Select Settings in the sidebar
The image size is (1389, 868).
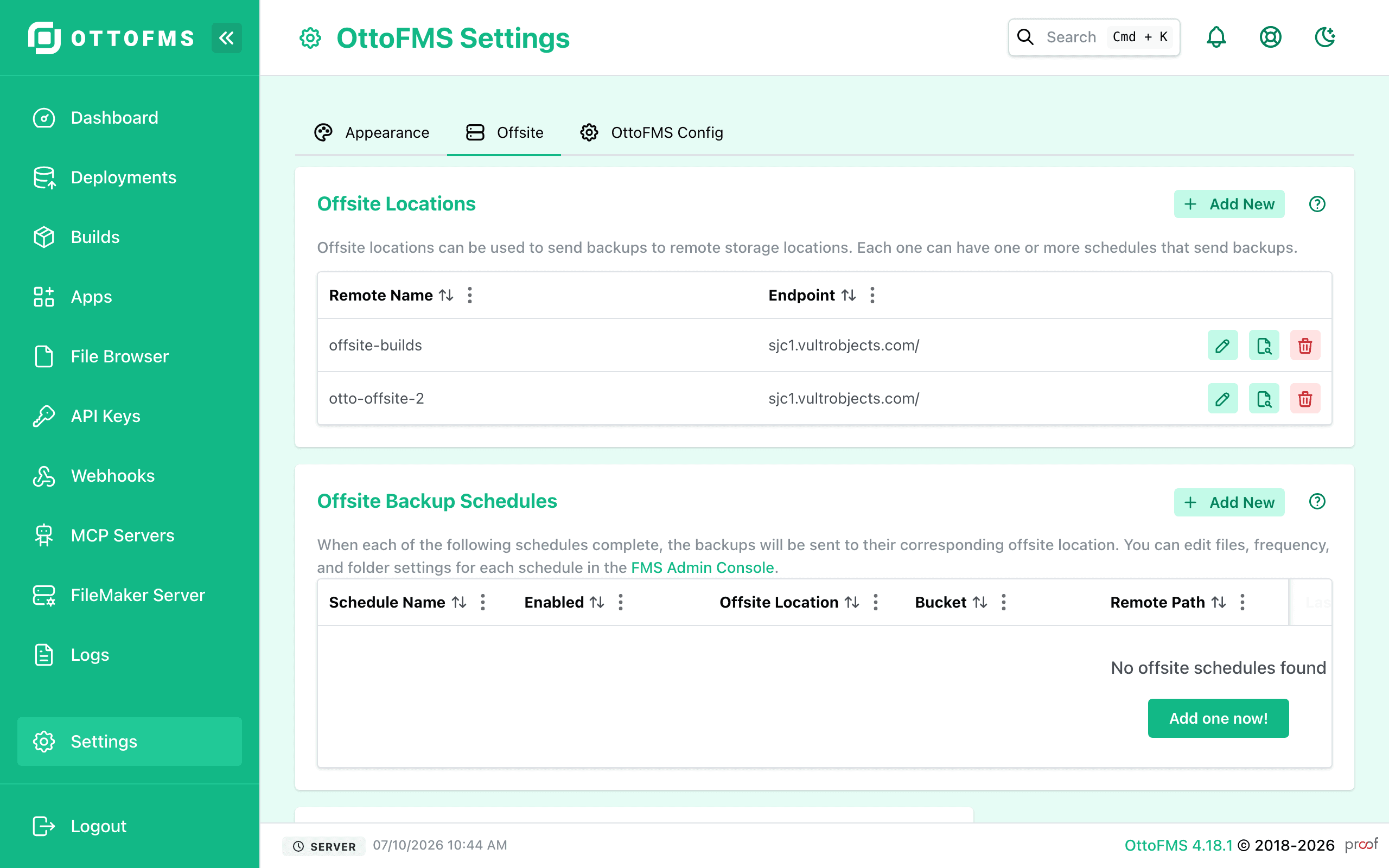(130, 742)
